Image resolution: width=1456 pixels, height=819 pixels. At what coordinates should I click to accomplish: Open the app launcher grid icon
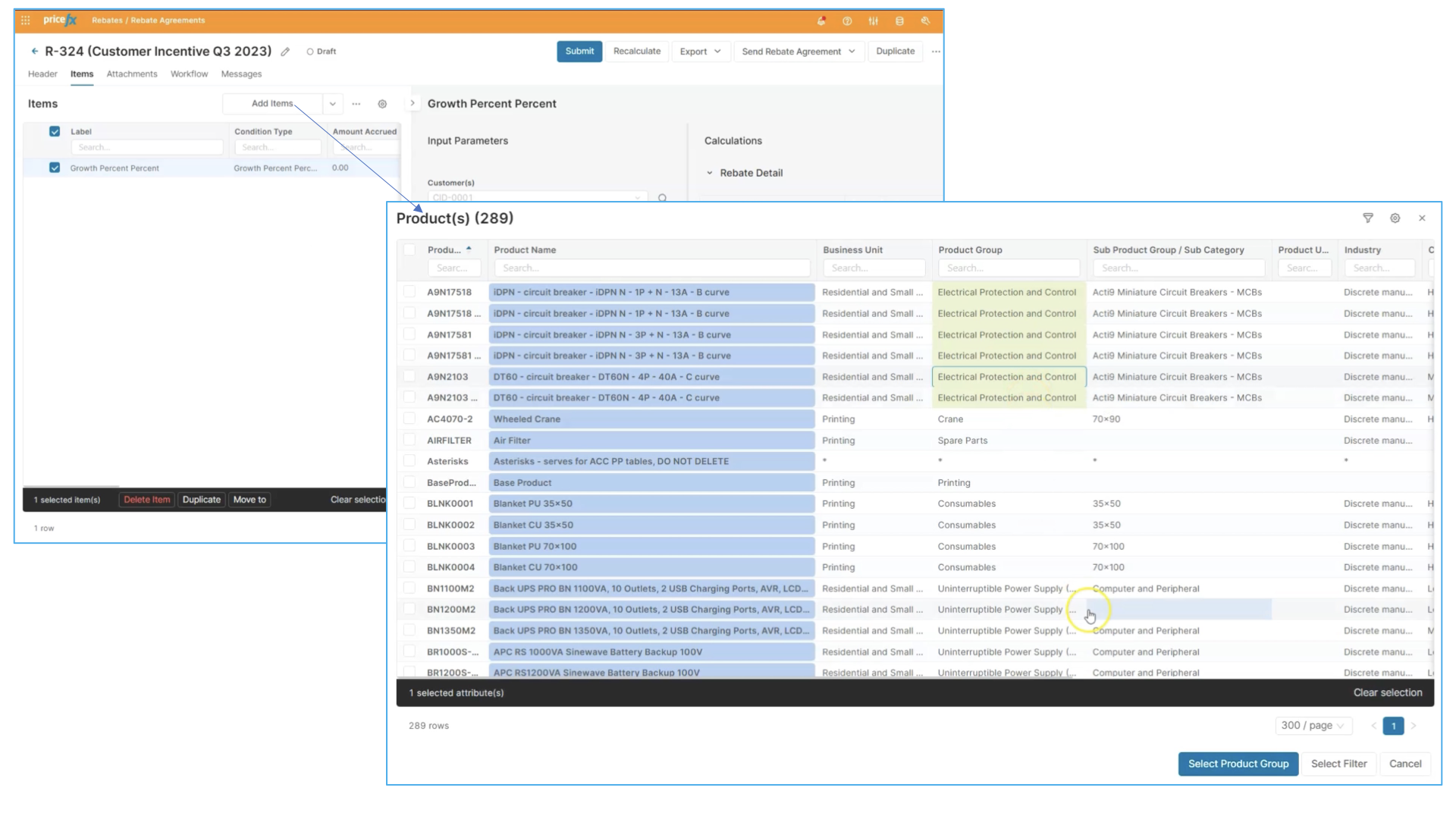tap(26, 20)
